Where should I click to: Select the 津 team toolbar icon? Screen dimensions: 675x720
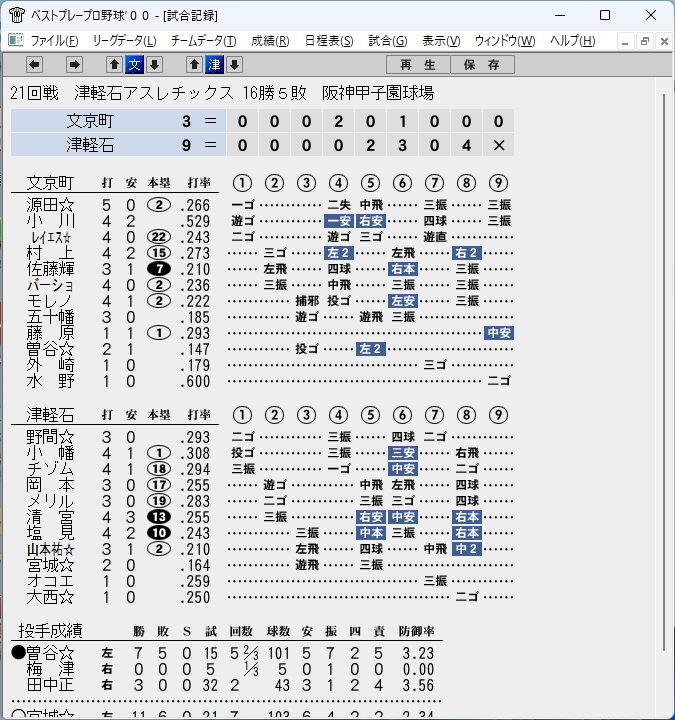(214, 65)
